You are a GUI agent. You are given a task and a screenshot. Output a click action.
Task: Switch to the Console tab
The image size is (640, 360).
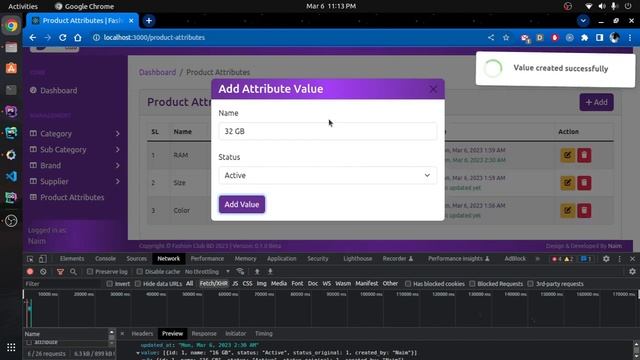[105, 259]
